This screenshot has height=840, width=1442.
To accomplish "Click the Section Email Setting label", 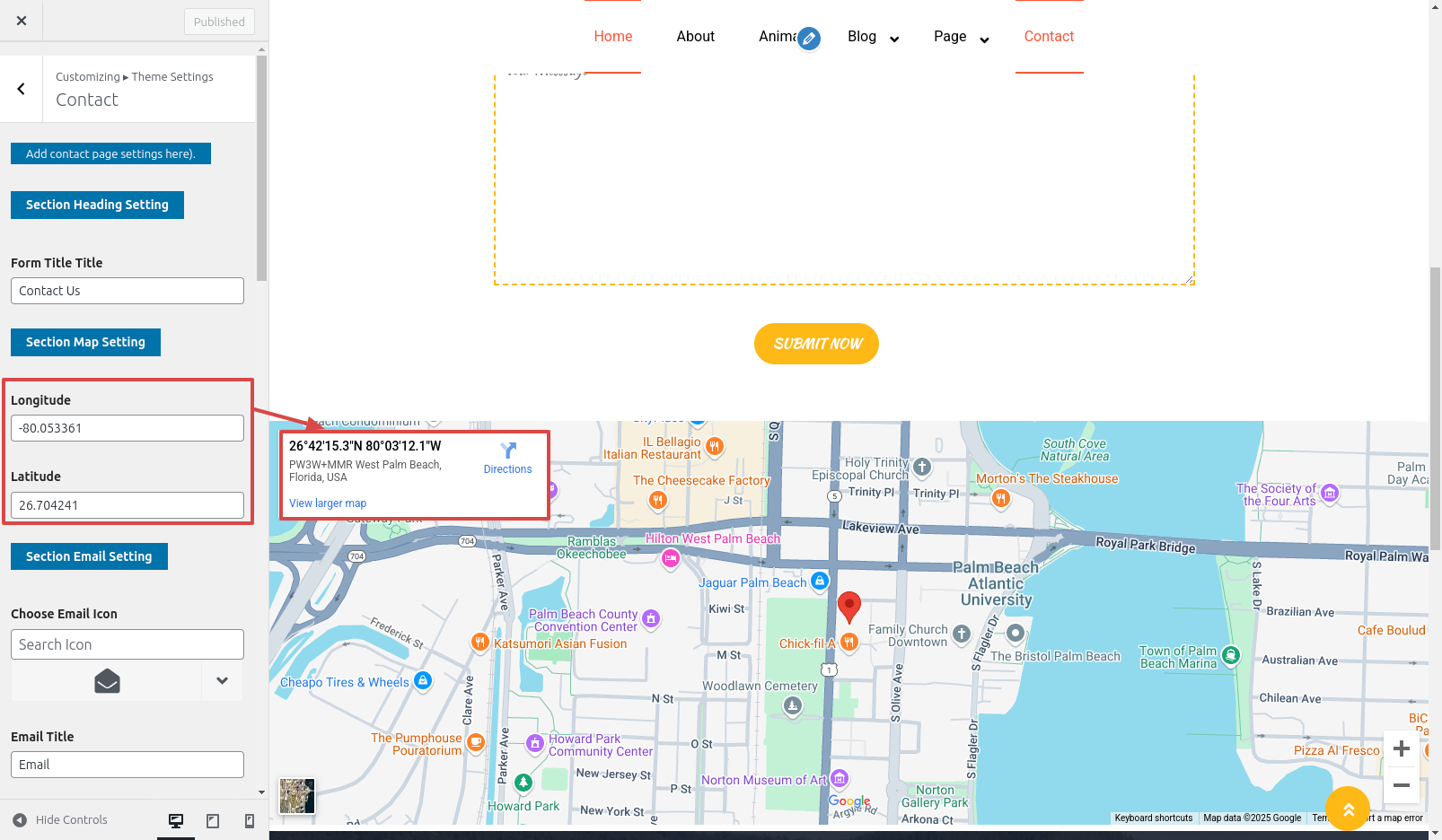I will pyautogui.click(x=89, y=556).
